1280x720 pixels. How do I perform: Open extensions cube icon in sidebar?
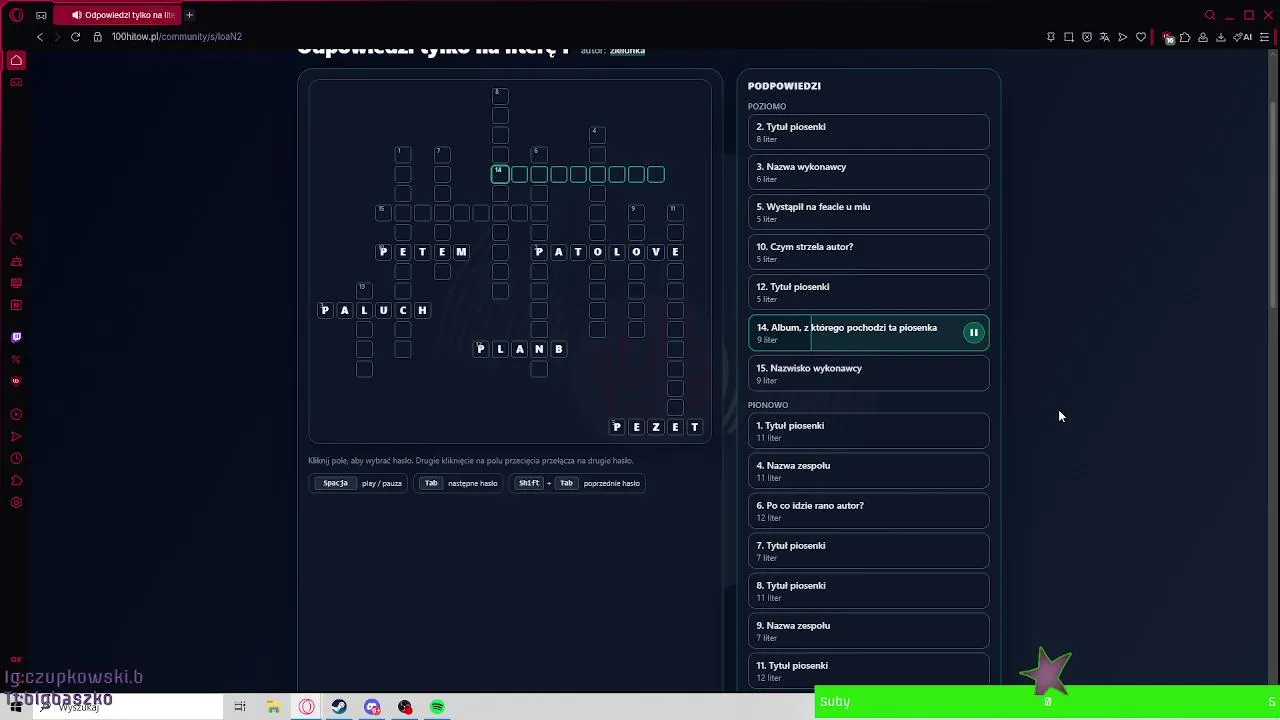[x=16, y=481]
